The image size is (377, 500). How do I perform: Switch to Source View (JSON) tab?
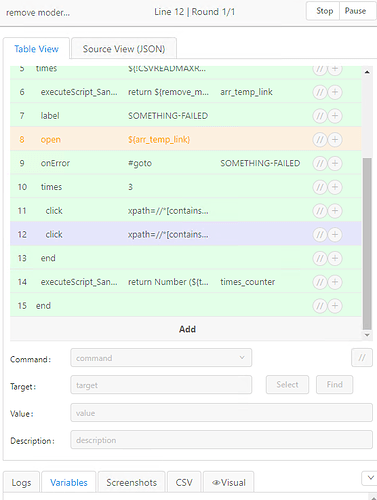click(x=124, y=49)
